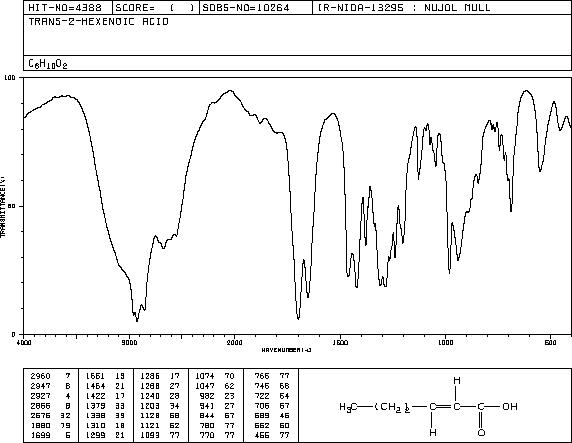Click the 2000 wavenumber axis tick
This screenshot has height=443, width=572.
[x=234, y=342]
